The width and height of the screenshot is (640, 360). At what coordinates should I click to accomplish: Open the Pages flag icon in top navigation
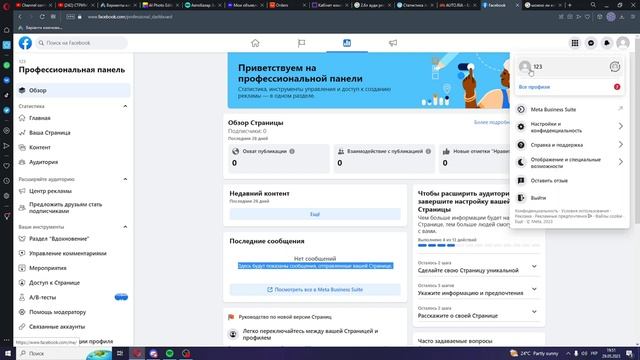tap(301, 43)
